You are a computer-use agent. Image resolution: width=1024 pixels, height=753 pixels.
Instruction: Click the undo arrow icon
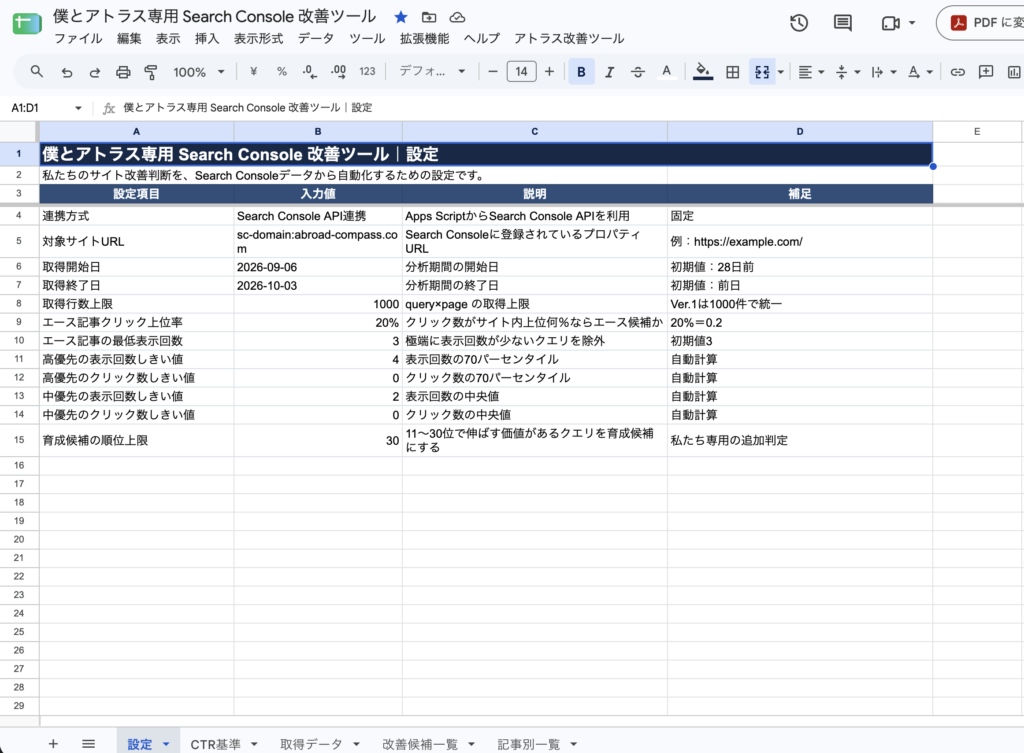click(67, 72)
